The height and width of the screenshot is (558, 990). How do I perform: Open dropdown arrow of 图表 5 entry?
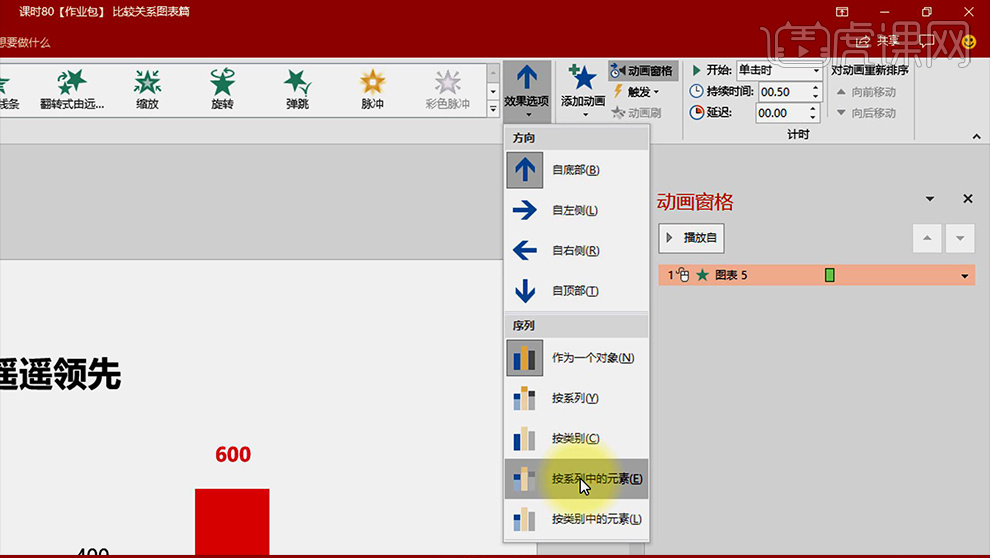tap(965, 276)
